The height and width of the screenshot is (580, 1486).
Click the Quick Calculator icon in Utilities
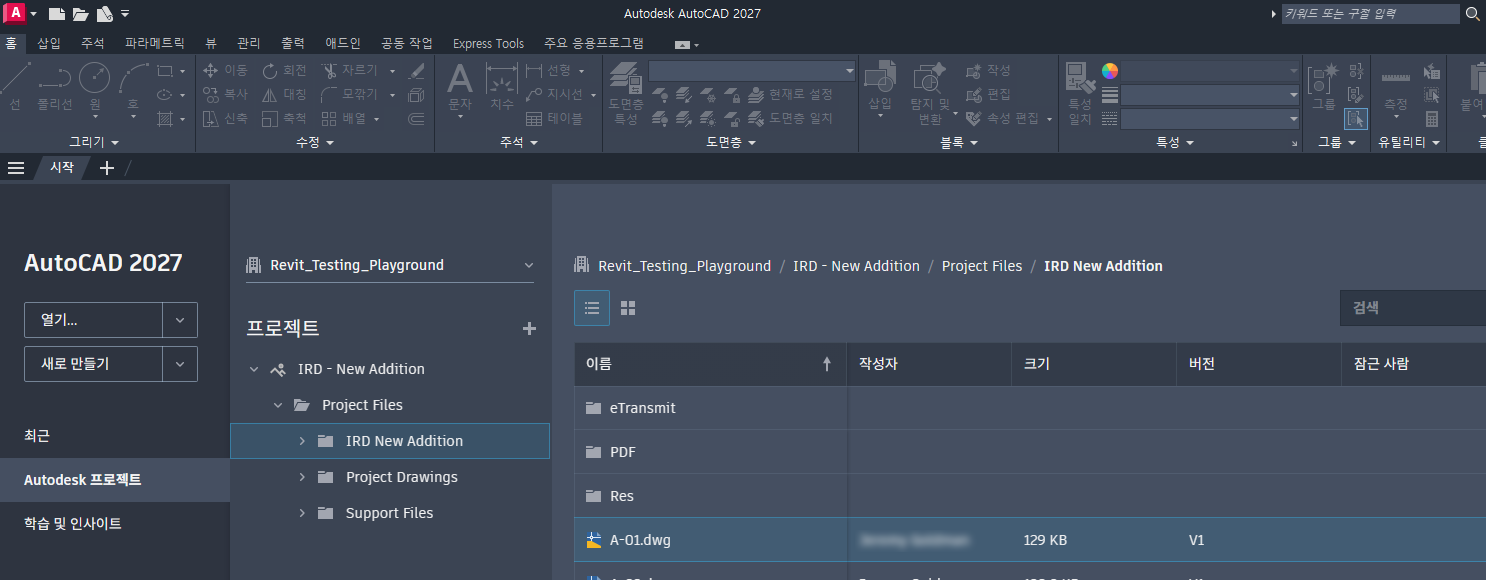tap(1432, 119)
